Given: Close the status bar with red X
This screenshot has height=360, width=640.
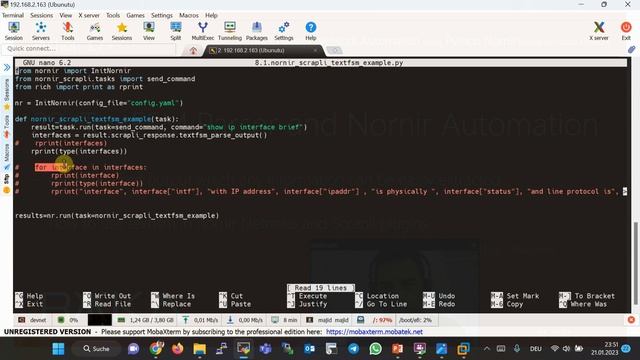Looking at the screenshot, I should tap(631, 320).
